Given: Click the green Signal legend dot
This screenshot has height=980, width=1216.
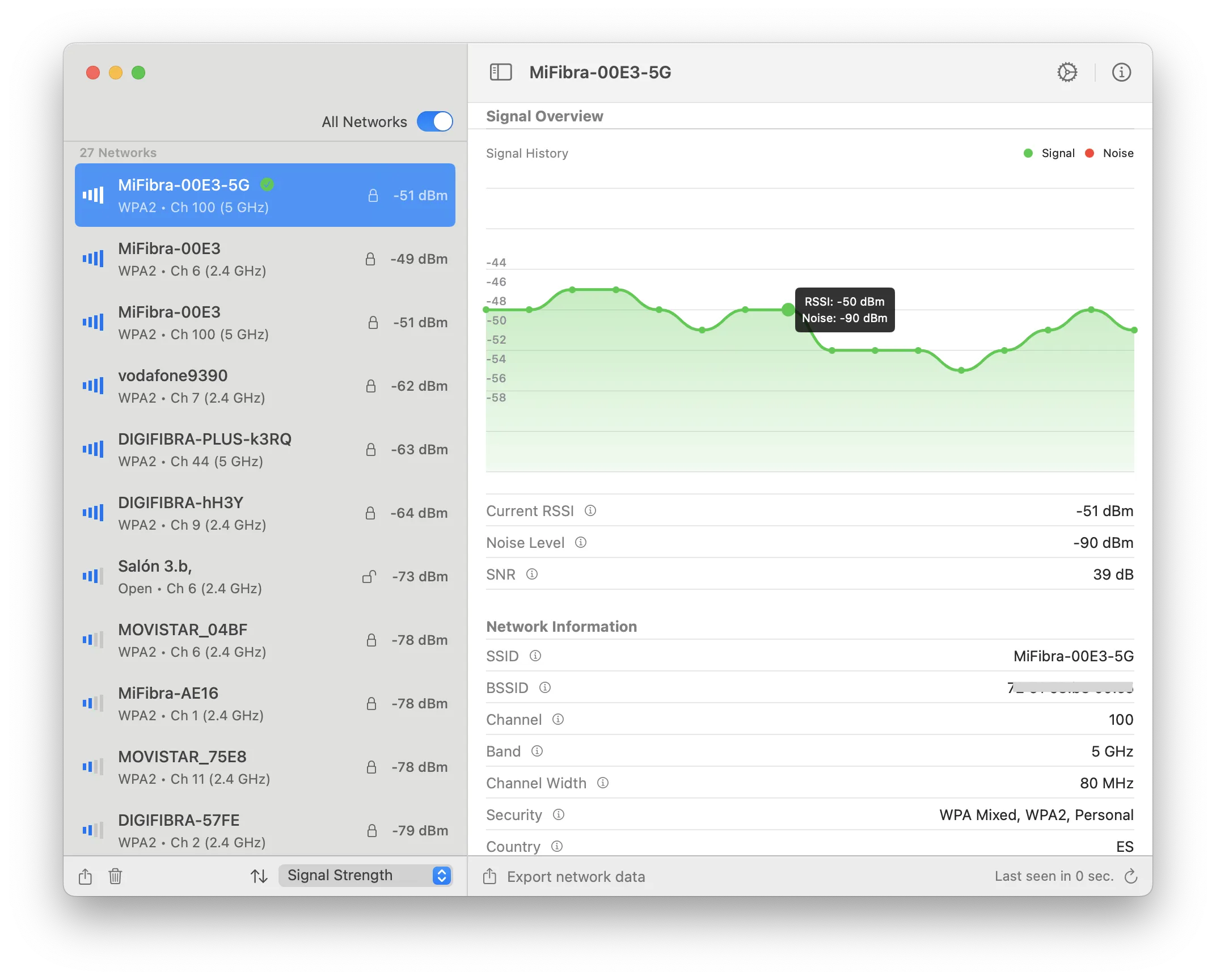Looking at the screenshot, I should (x=1028, y=153).
